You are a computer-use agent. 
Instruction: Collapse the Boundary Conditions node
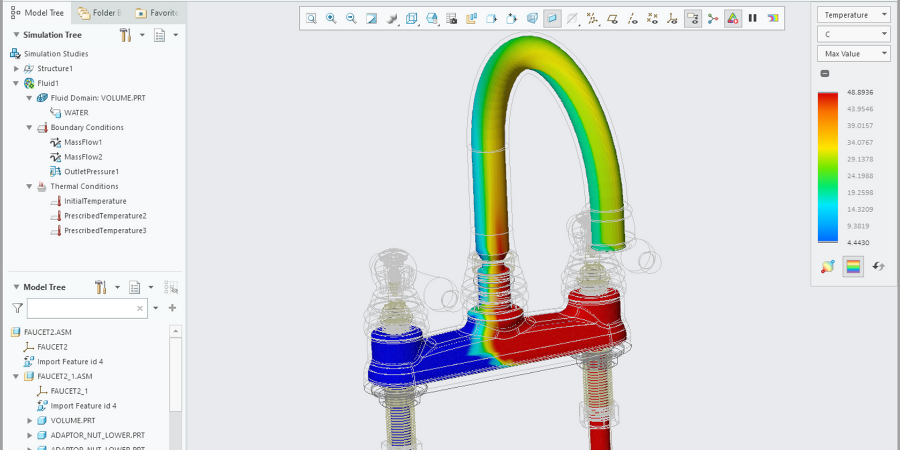[x=30, y=128]
